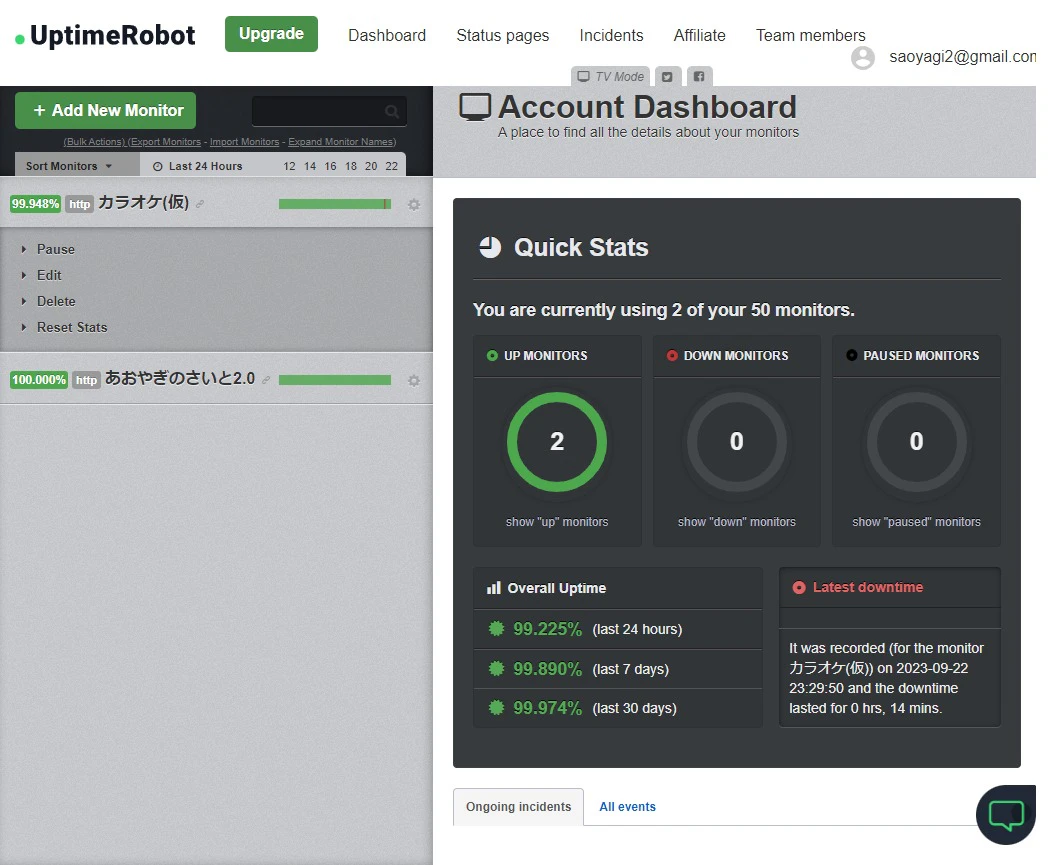This screenshot has height=865, width=1056.
Task: Switch to All events tab
Action: coord(627,806)
